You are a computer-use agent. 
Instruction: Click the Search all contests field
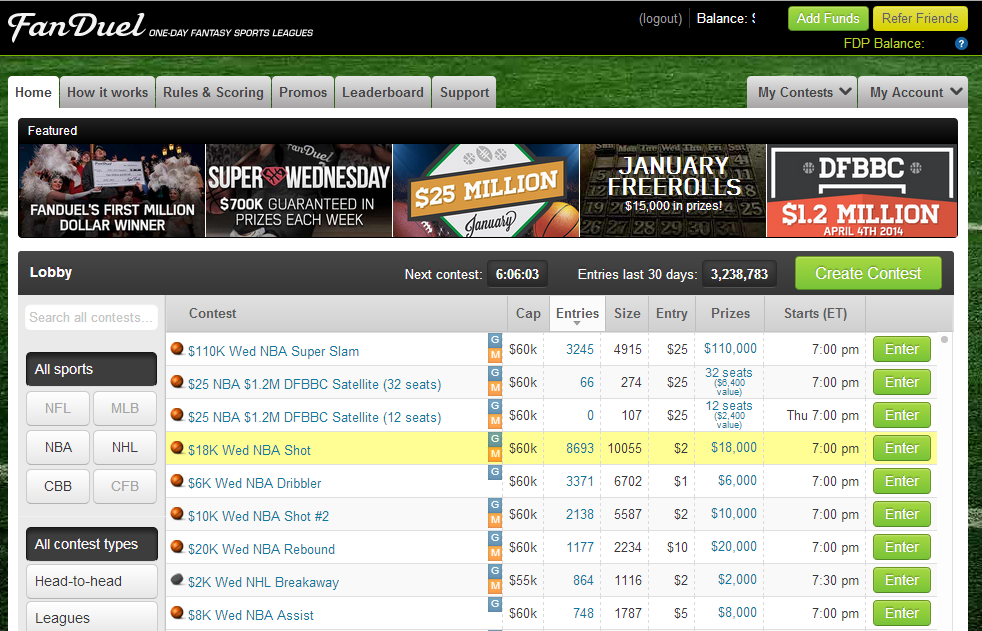(91, 318)
